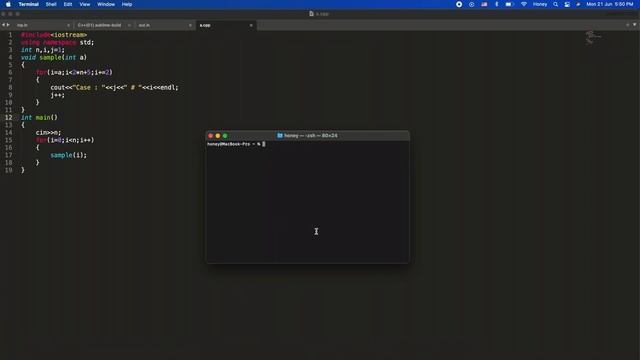The image size is (640, 360).
Task: Click the new tab plus button
Action: 627,25
